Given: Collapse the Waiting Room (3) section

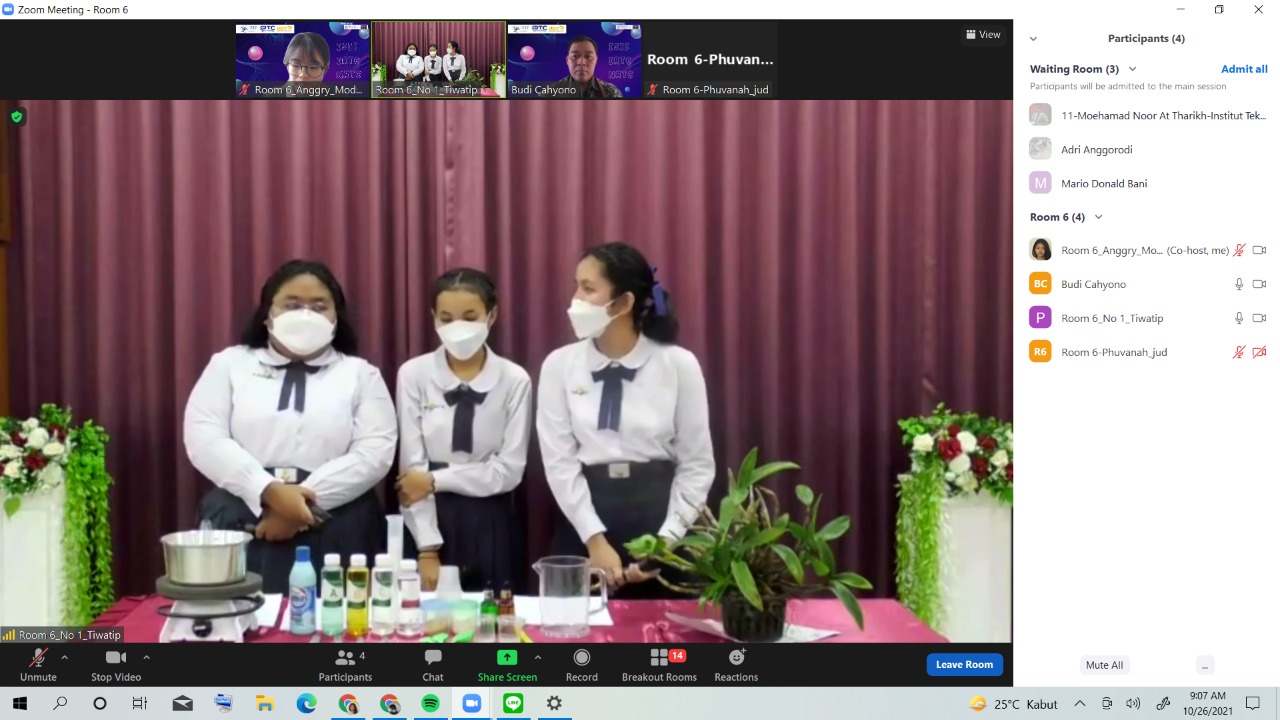Looking at the screenshot, I should pos(1132,69).
